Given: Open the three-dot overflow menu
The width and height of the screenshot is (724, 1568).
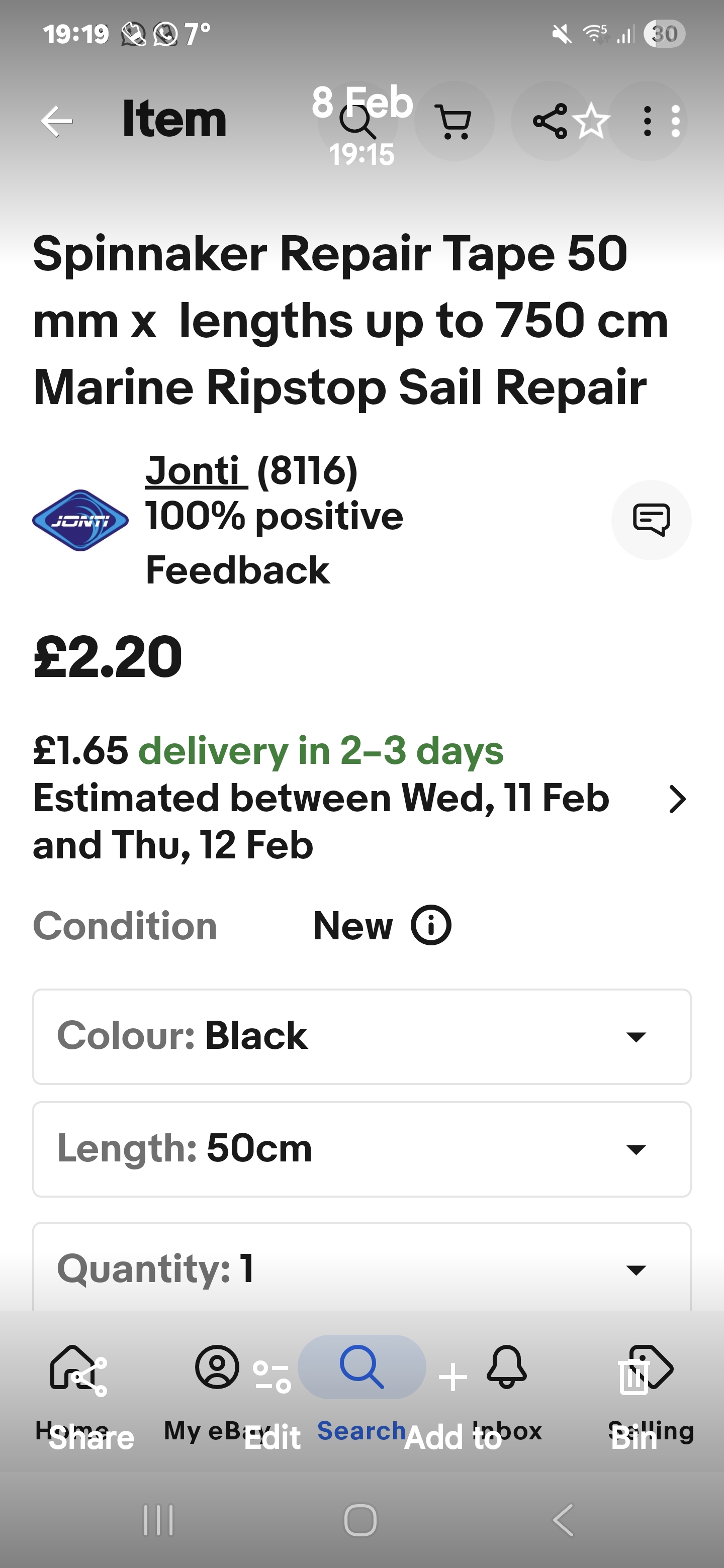Looking at the screenshot, I should point(648,121).
